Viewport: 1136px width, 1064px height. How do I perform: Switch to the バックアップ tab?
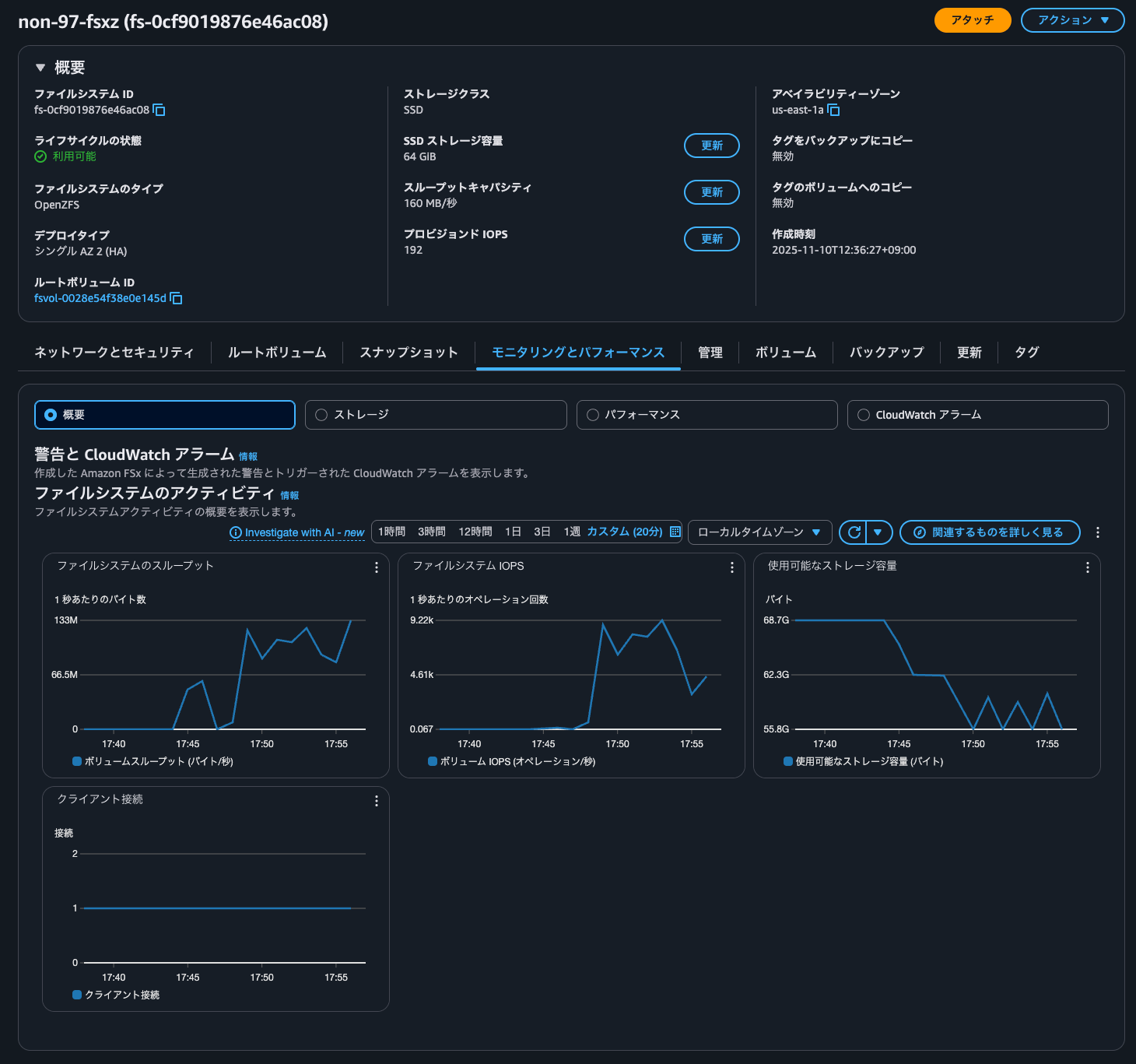[x=886, y=353]
